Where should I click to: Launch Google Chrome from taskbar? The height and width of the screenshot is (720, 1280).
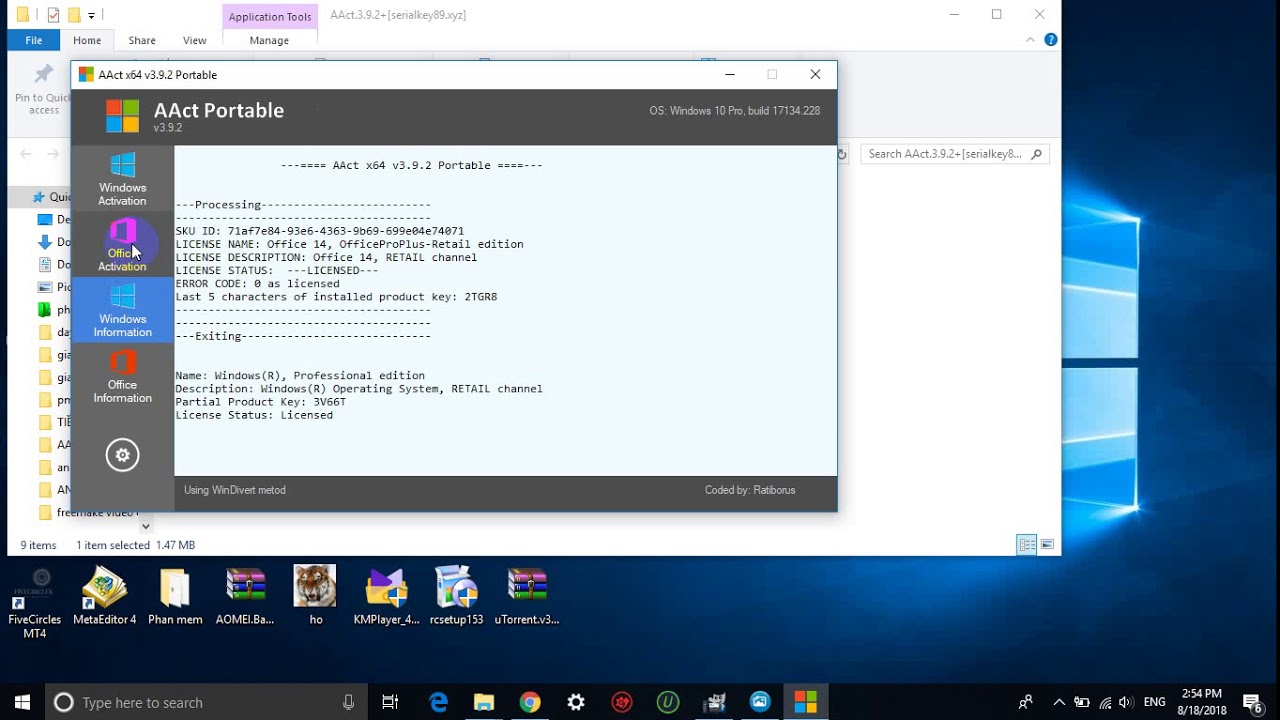530,702
